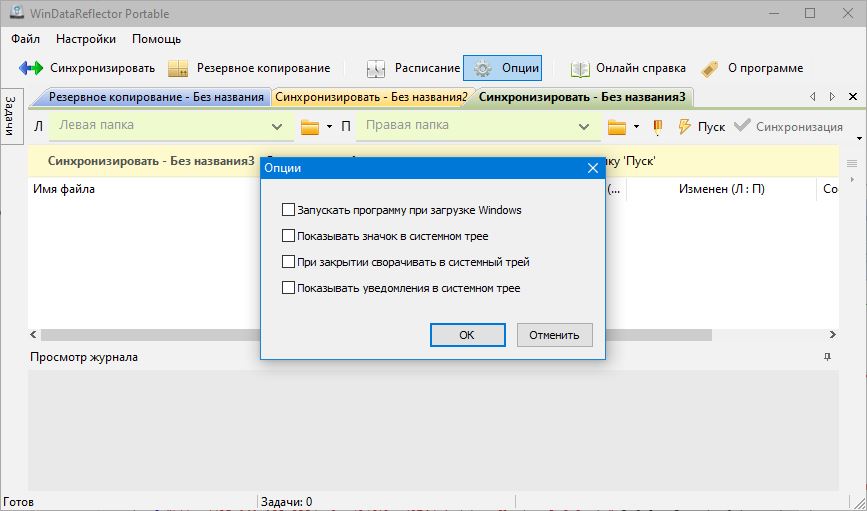The image size is (867, 511).
Task: Click the Пуск lightning icon
Action: (685, 126)
